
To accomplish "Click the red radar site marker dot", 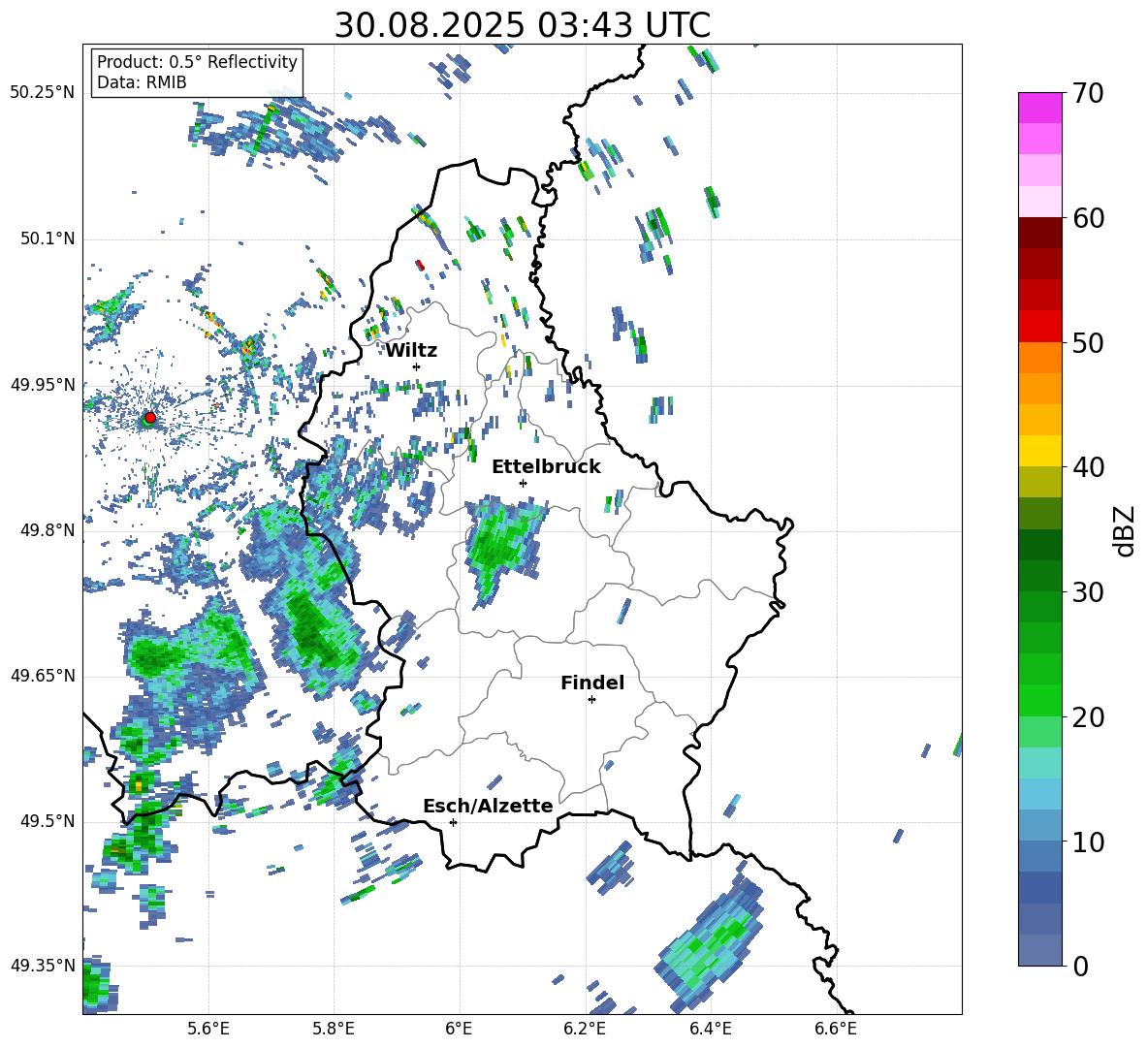I will [150, 417].
